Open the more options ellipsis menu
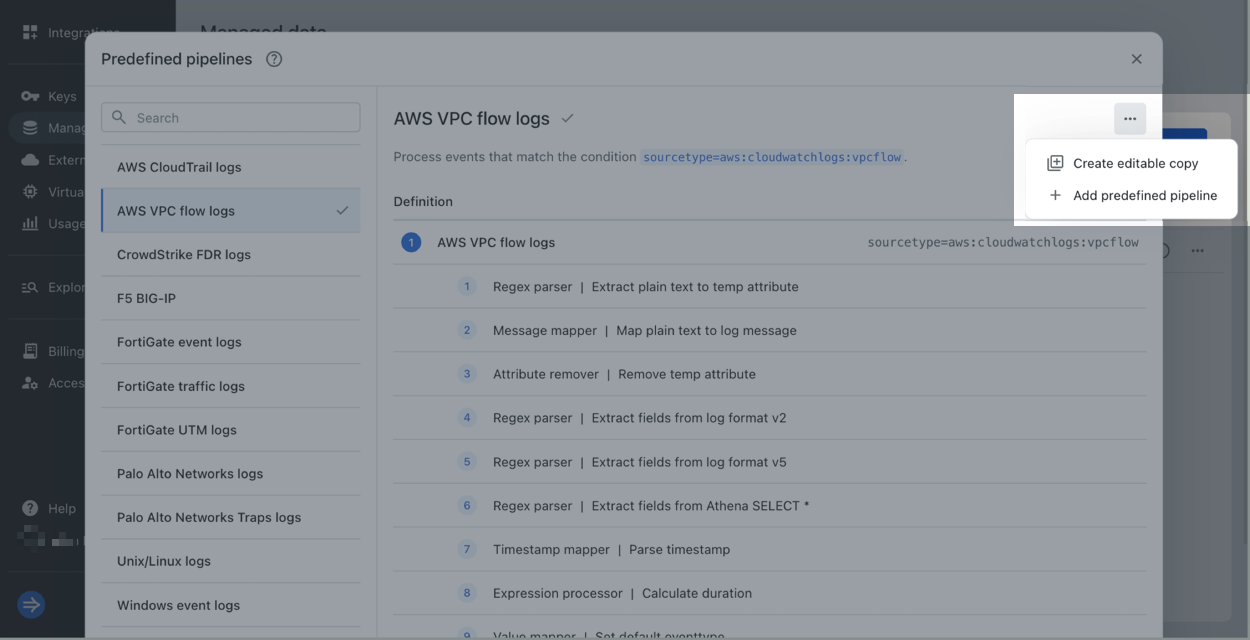This screenshot has width=1250, height=640. (1130, 119)
